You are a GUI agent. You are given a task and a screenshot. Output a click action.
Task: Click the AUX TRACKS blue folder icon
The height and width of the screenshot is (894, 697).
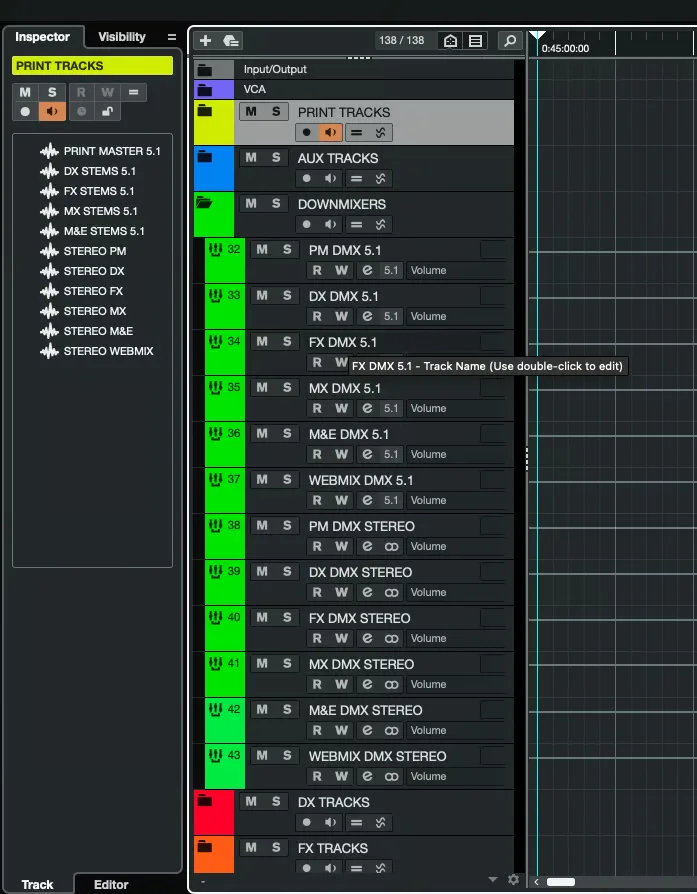(205, 156)
